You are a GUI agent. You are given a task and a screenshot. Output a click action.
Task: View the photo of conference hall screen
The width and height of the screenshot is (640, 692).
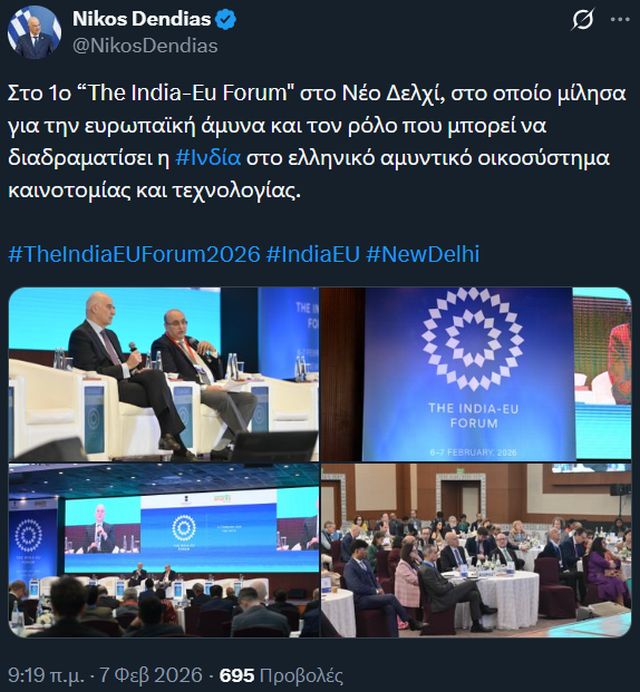pos(164,550)
